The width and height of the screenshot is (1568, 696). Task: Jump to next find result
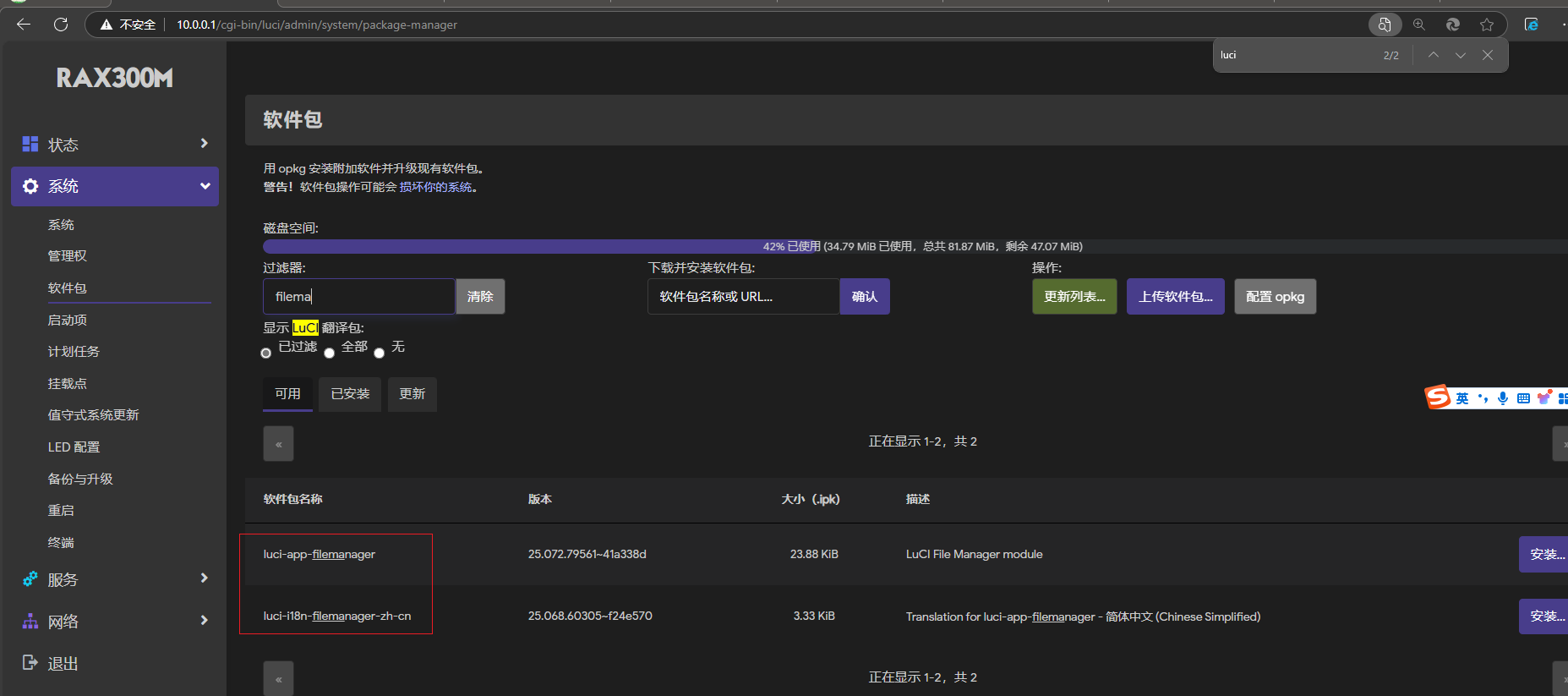click(x=1461, y=55)
